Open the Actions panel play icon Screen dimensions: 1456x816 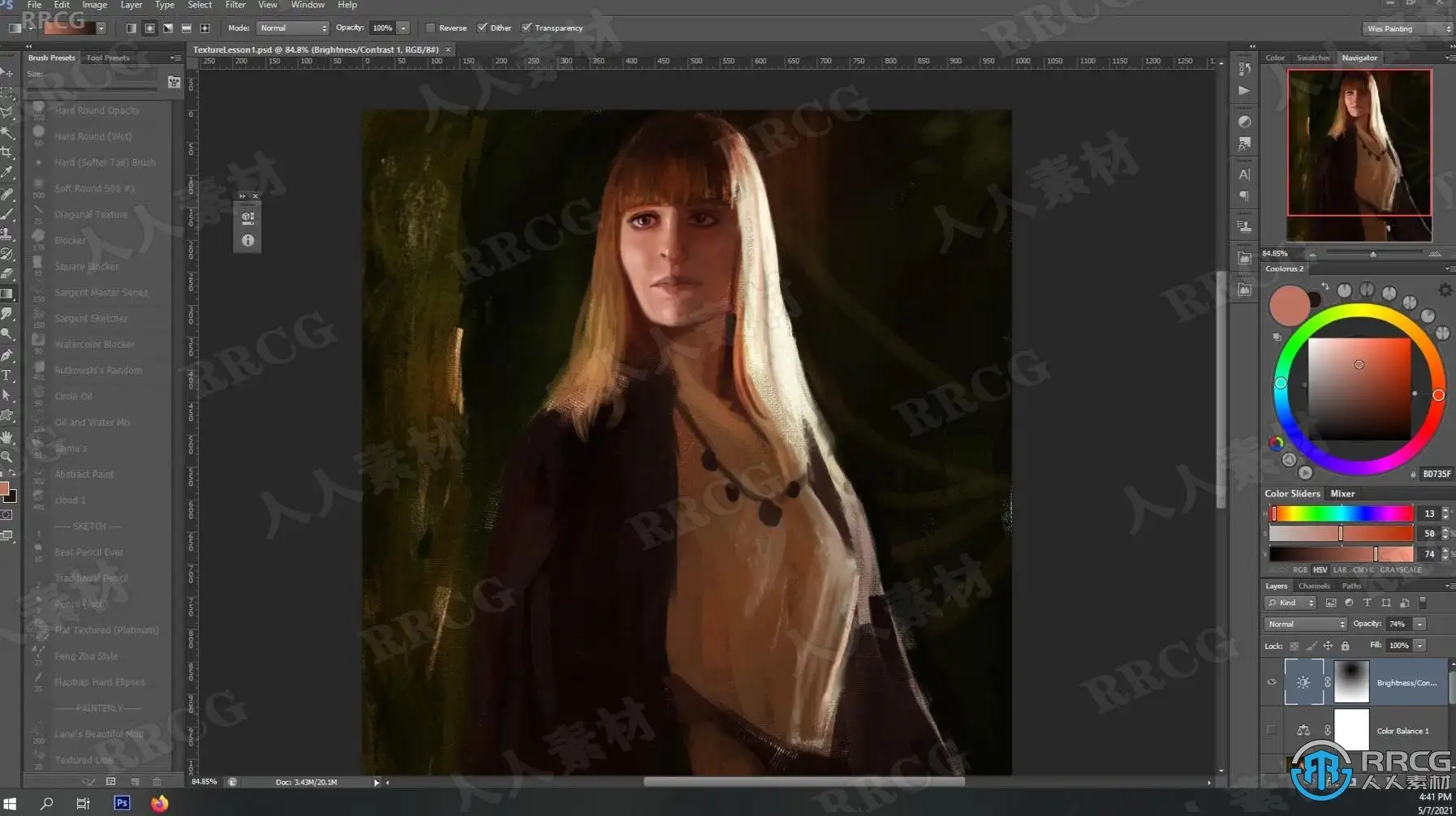click(1244, 91)
